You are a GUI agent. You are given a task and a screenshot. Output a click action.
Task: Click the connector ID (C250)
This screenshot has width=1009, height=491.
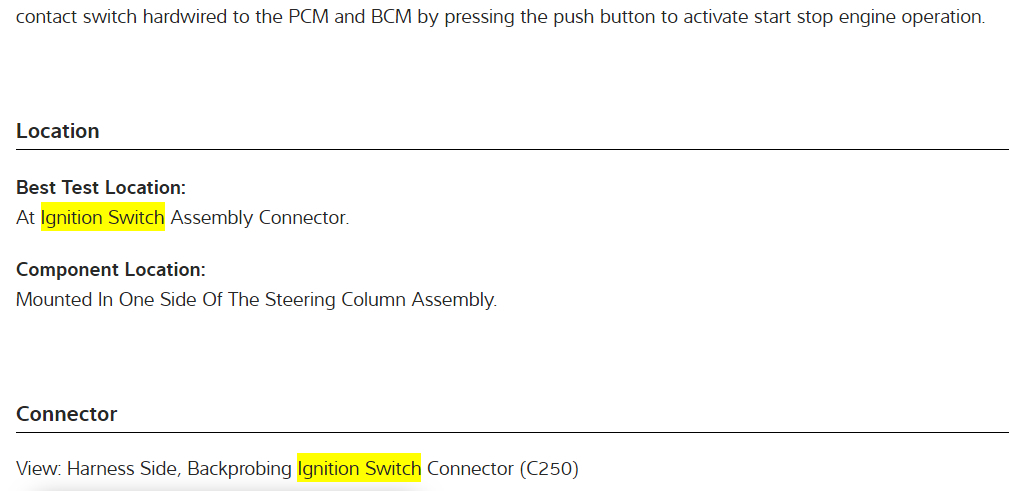pyautogui.click(x=549, y=467)
